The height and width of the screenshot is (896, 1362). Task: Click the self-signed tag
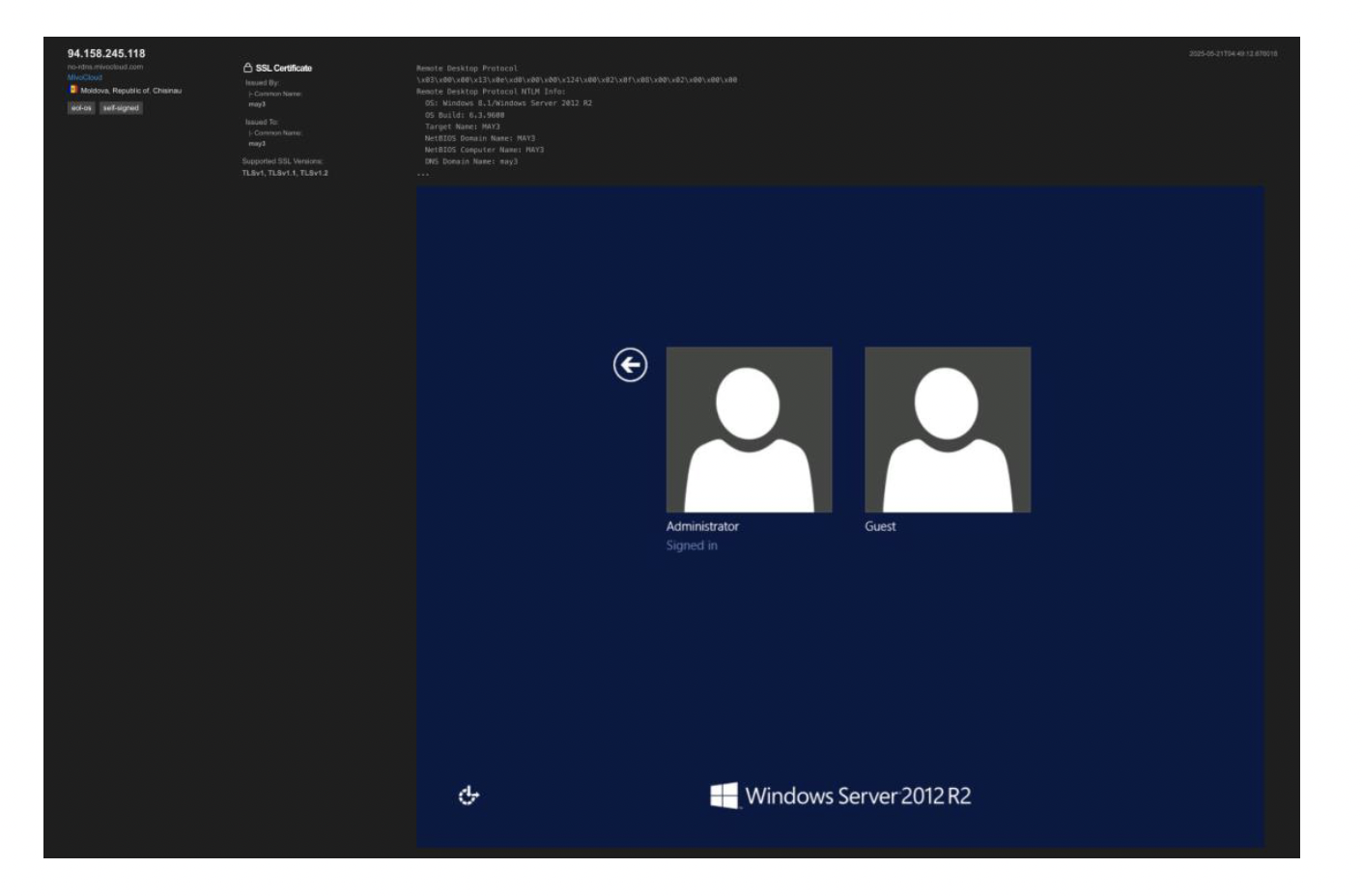121,108
